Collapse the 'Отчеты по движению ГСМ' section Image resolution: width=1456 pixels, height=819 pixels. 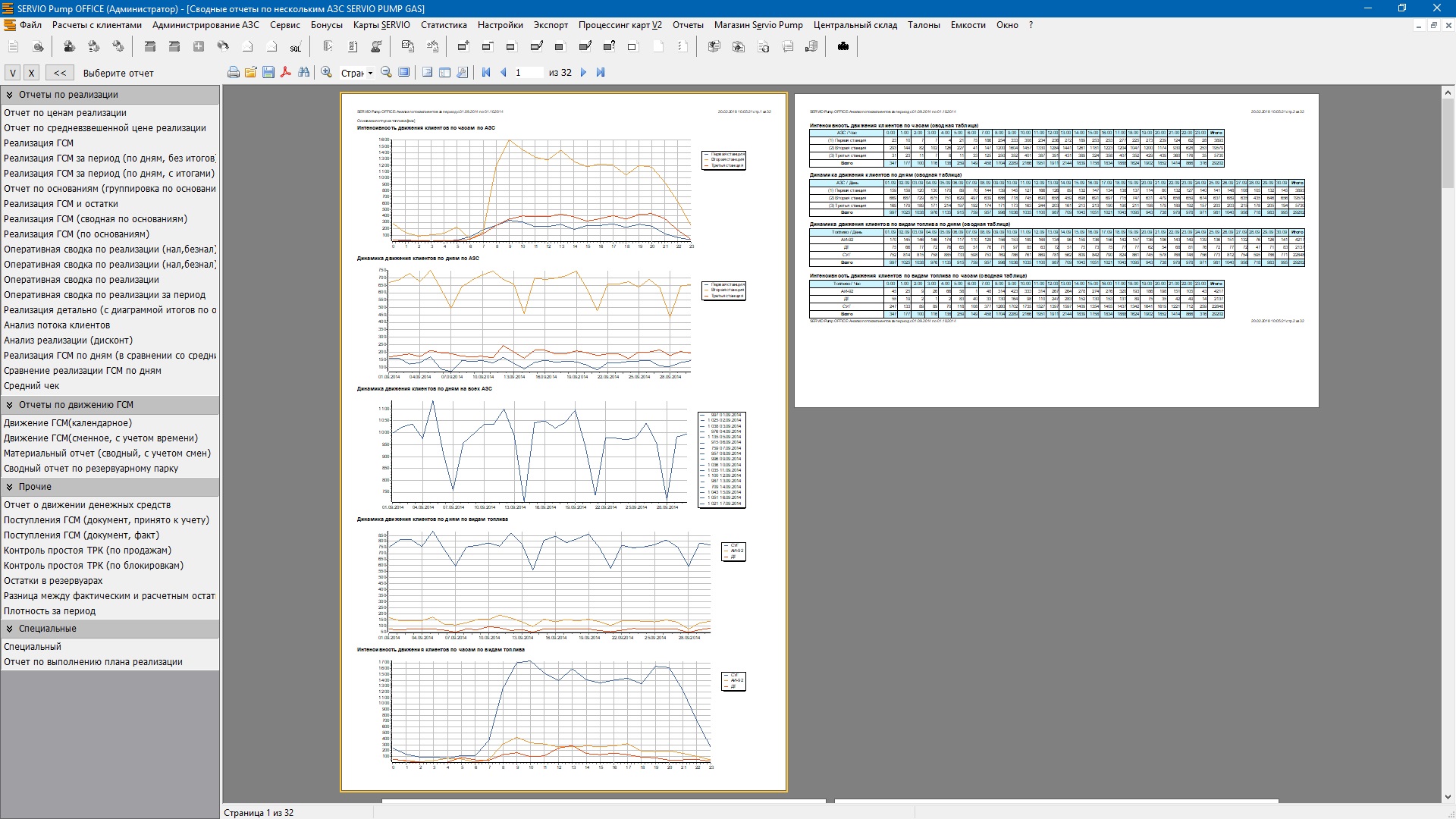point(10,405)
